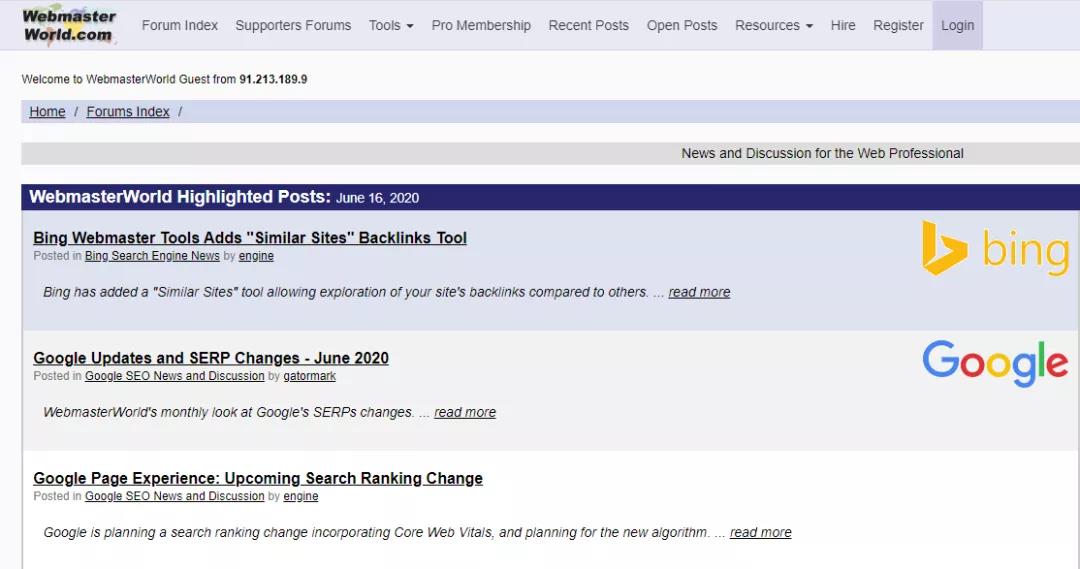Viewport: 1080px width, 569px height.
Task: Click the WebmasterWorld Highlighted Posts heading
Action: tap(180, 197)
